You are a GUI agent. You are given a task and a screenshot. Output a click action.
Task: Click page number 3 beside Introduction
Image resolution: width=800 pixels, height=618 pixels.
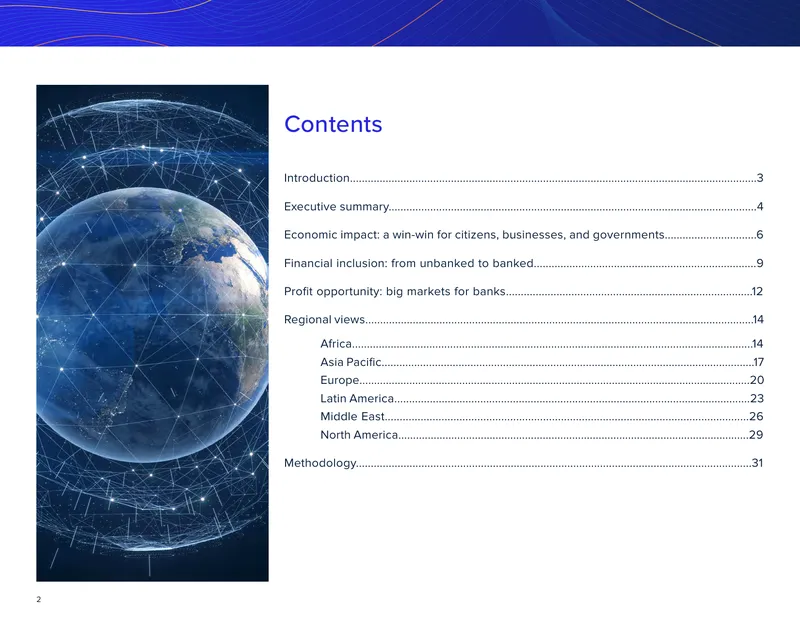[x=760, y=178]
